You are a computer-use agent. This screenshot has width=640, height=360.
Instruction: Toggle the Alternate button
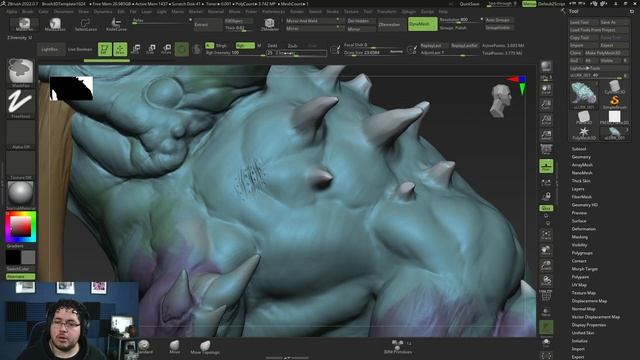click(x=20, y=276)
